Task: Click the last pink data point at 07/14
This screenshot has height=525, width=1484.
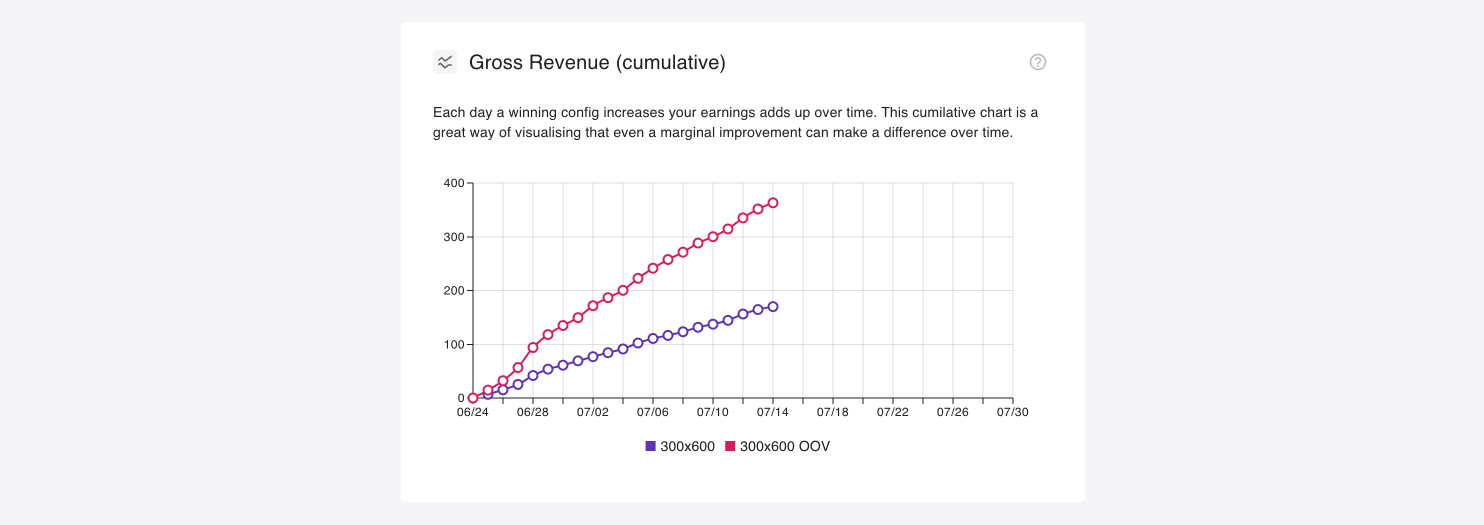Action: (773, 203)
